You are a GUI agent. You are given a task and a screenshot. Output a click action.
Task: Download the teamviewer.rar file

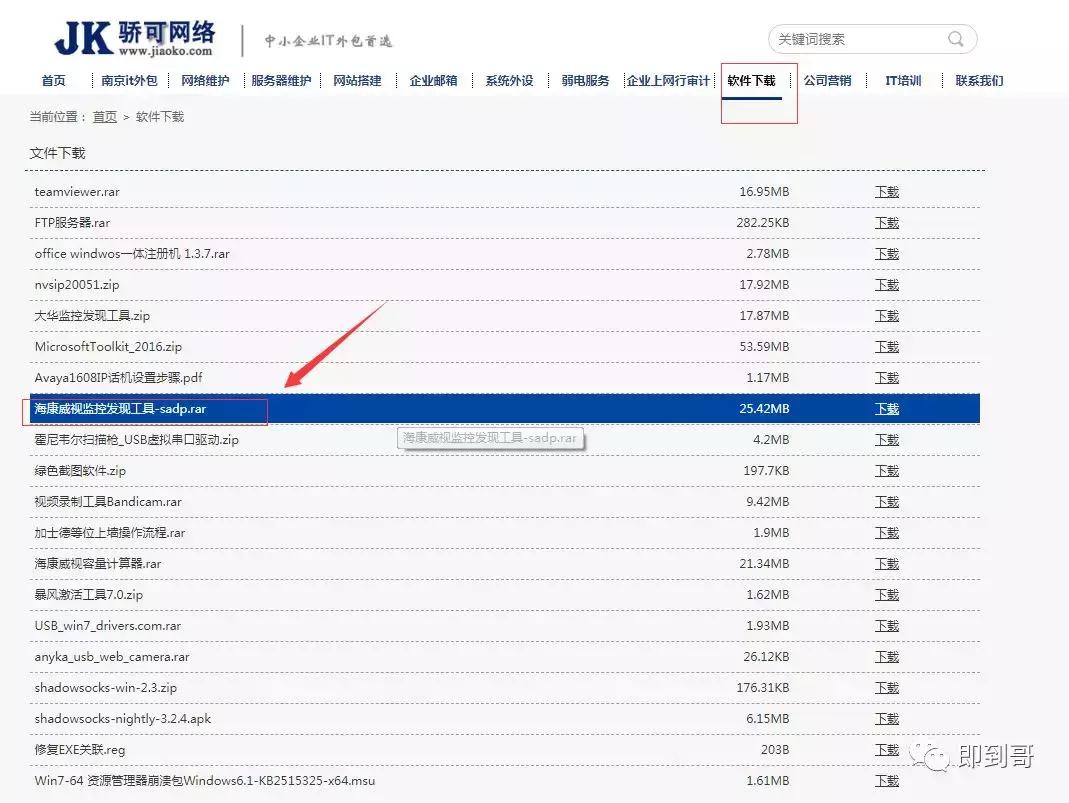pos(886,192)
